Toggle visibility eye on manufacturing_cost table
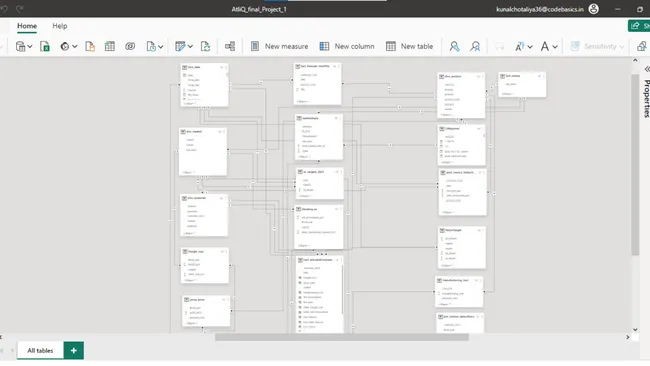Viewport: 650px width, 366px height. tap(476, 281)
